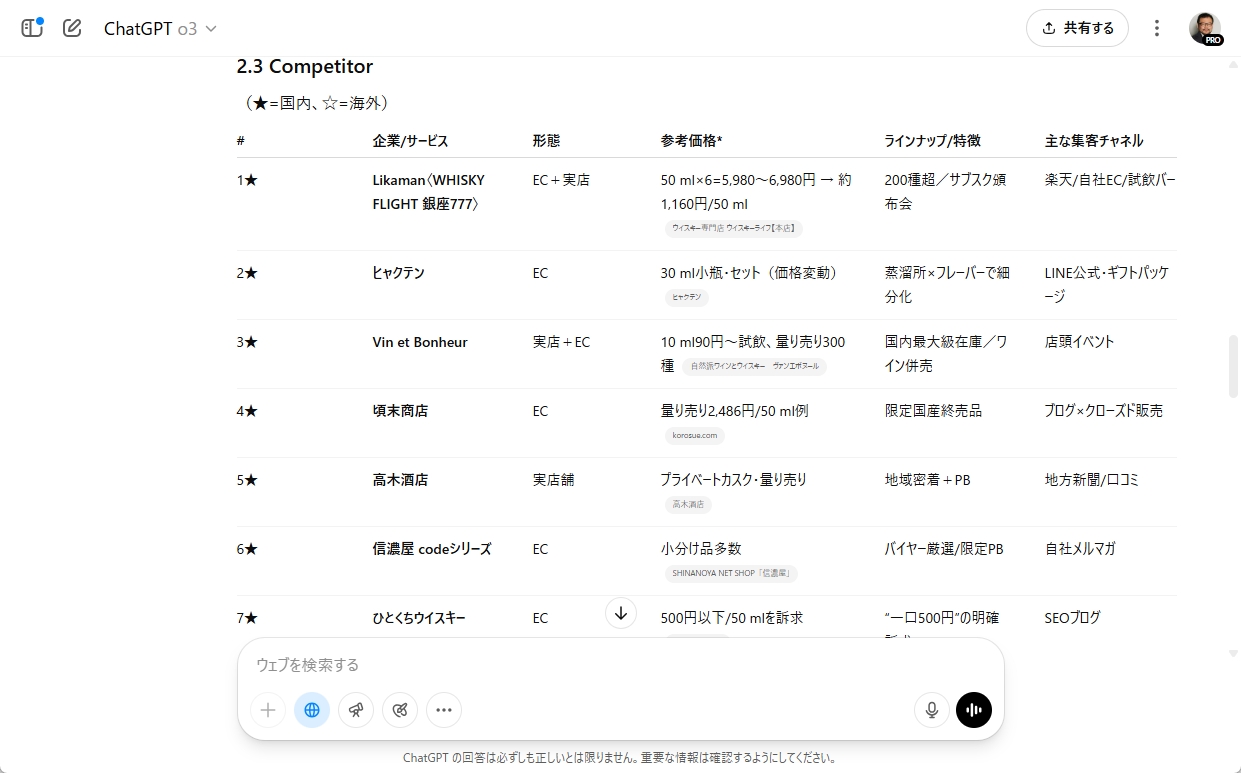
Task: Click the ラインナップ/特徴 column header
Action: (x=933, y=141)
